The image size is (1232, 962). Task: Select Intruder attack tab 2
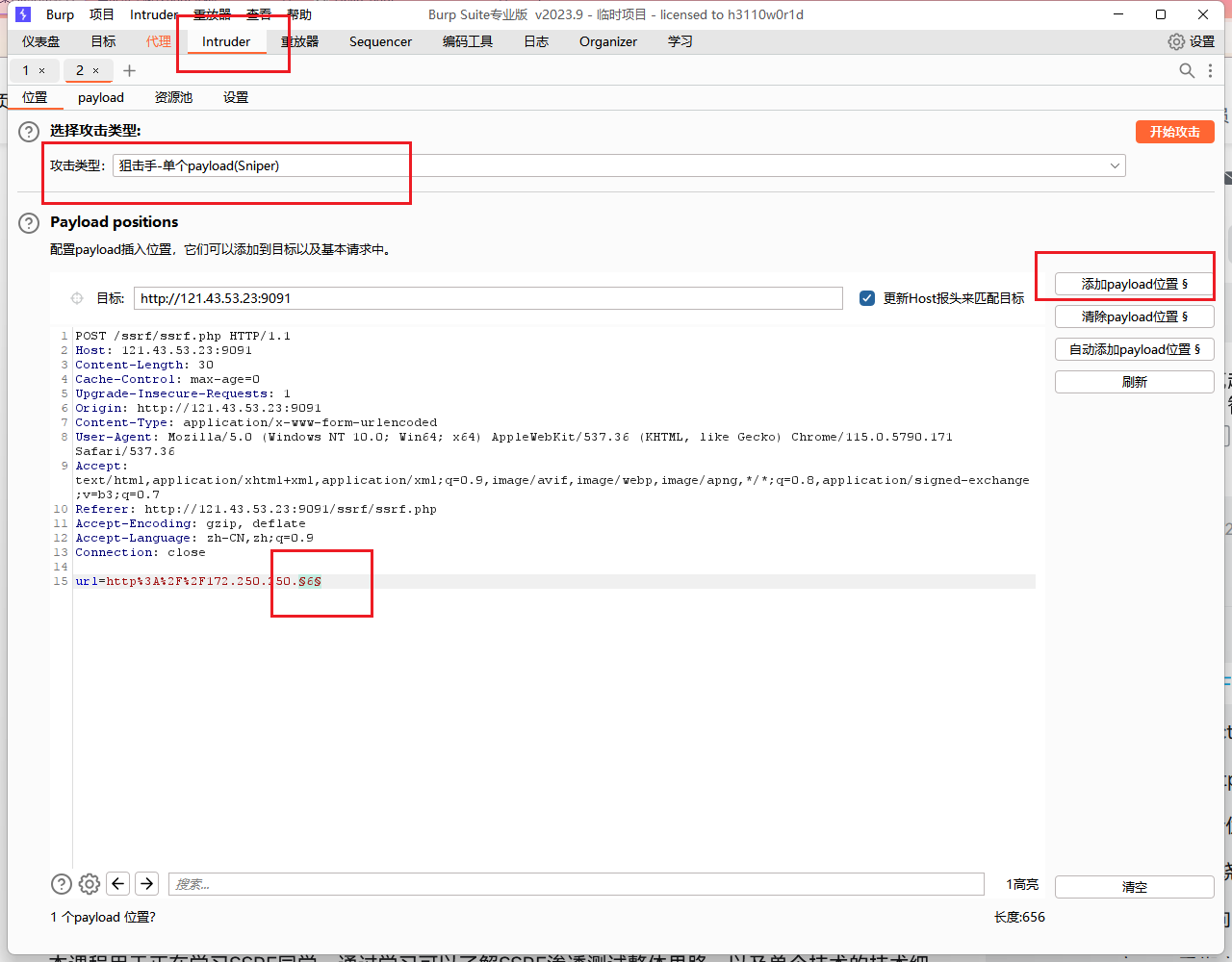click(x=80, y=70)
